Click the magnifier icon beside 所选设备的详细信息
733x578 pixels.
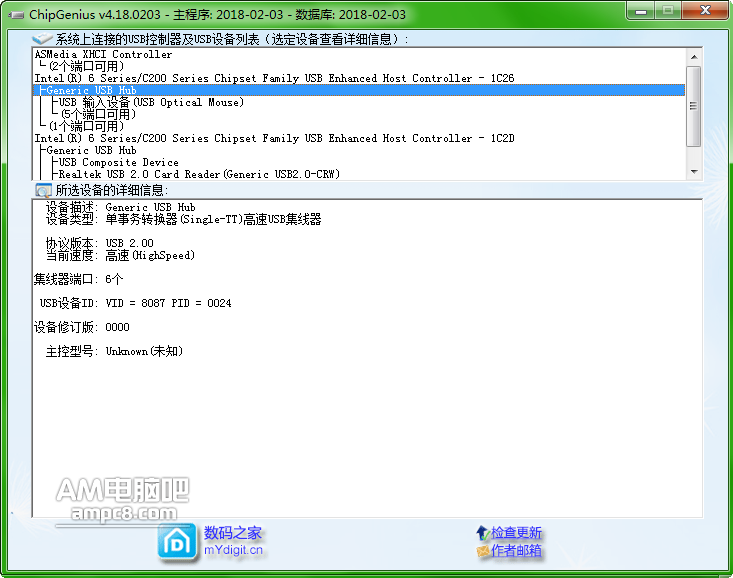click(x=43, y=190)
